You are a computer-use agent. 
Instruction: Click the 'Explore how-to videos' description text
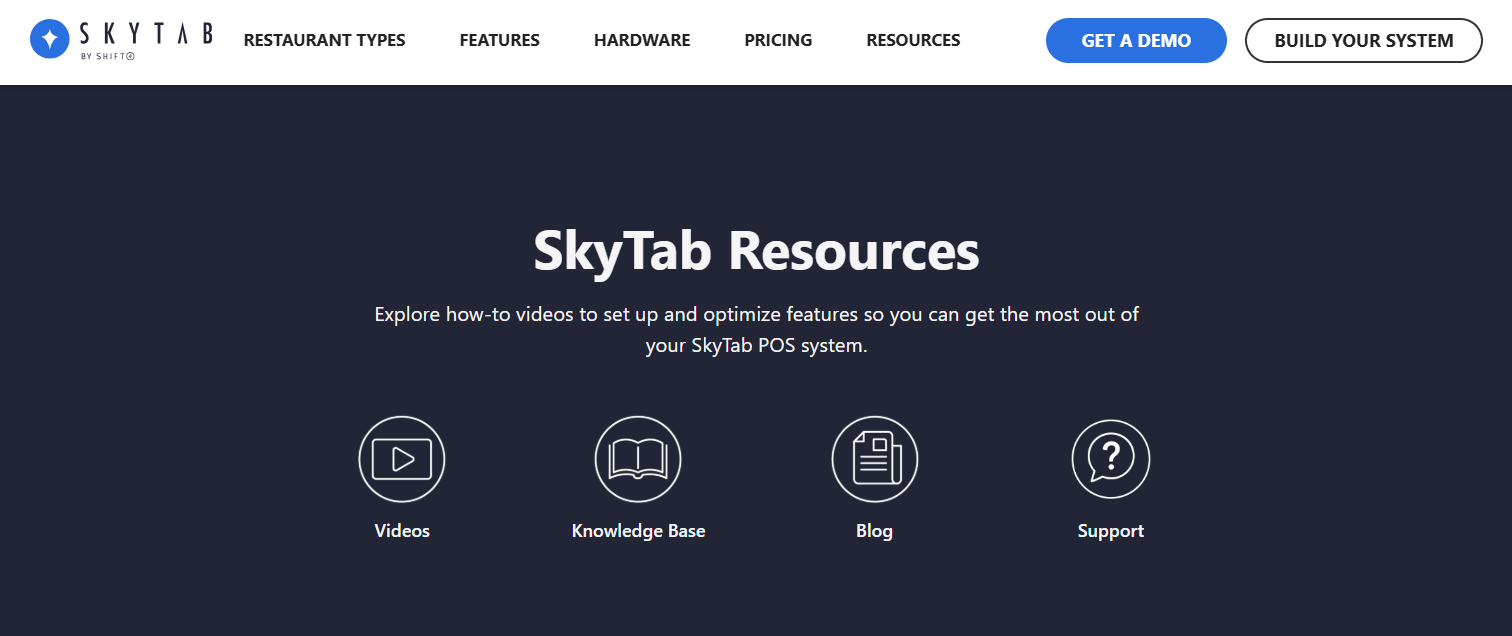coord(756,330)
